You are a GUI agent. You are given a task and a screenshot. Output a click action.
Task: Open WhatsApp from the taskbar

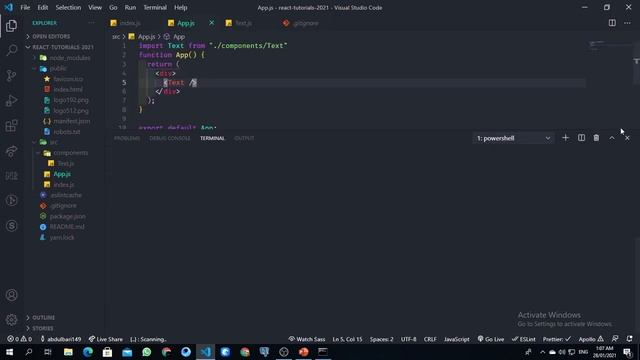pyautogui.click(x=147, y=352)
